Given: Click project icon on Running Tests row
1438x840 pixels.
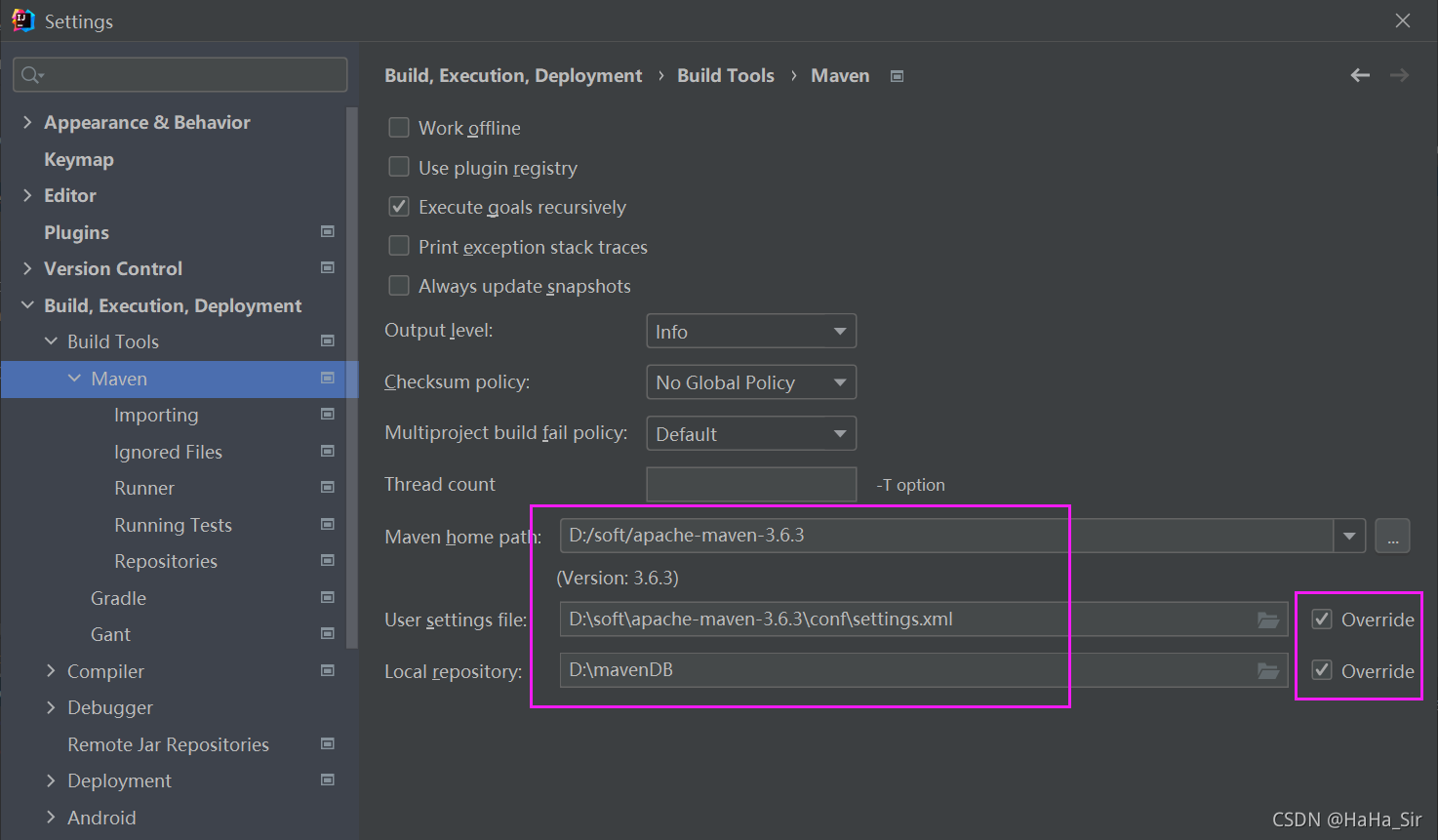Looking at the screenshot, I should click(x=328, y=524).
